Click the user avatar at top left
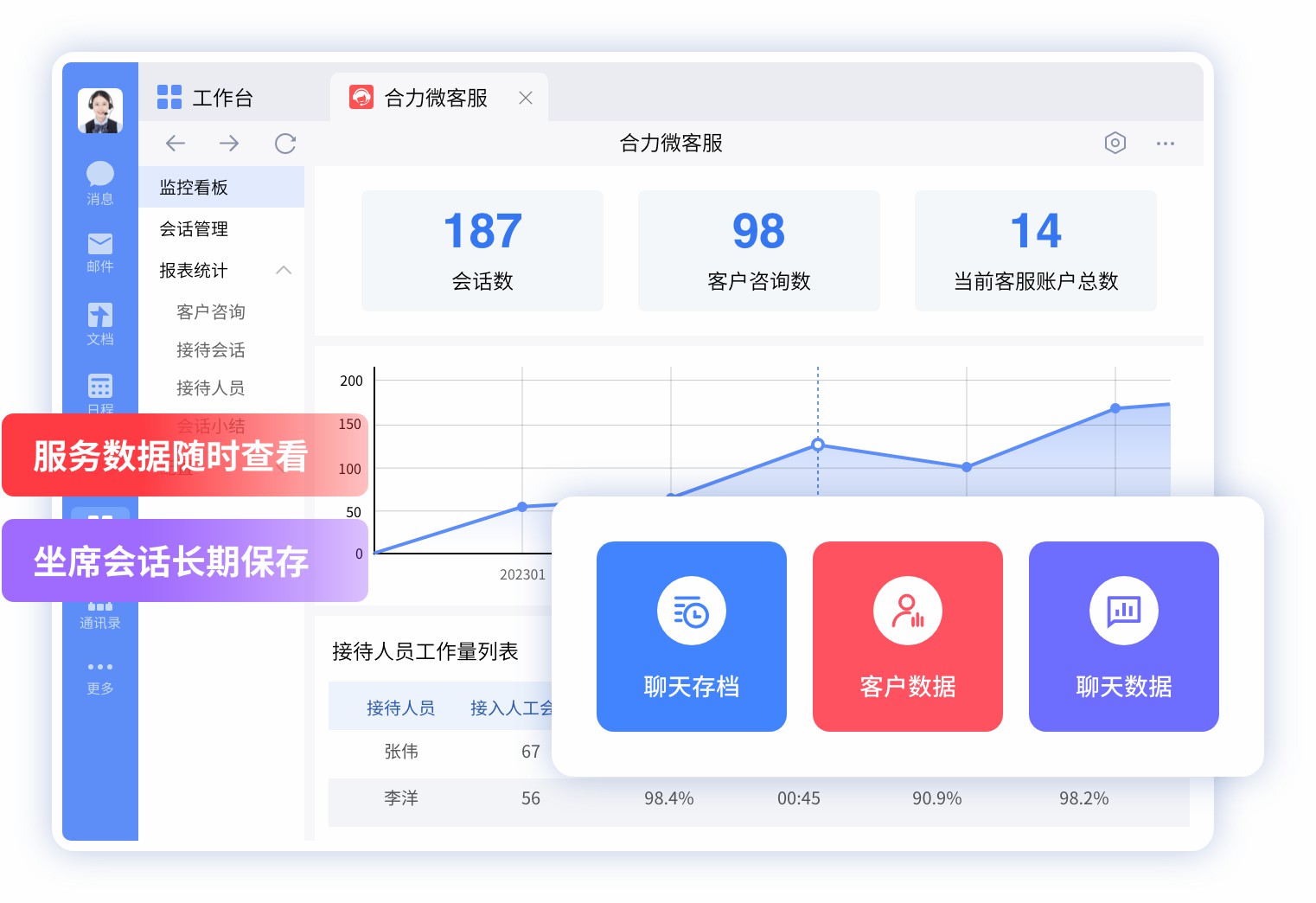The height and width of the screenshot is (903, 1316). [99, 110]
